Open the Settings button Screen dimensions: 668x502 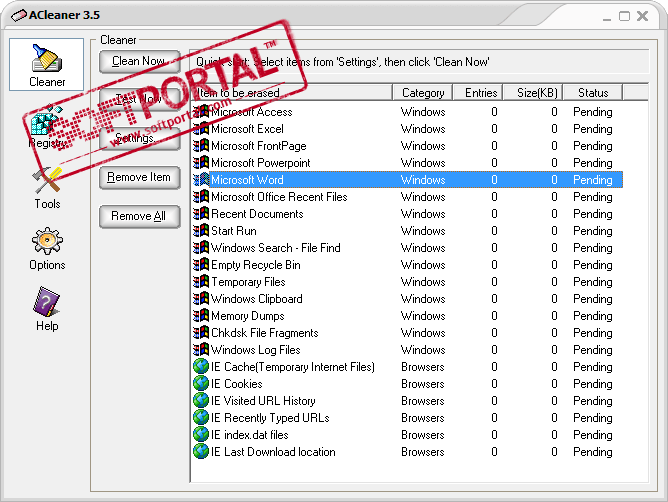tap(139, 138)
